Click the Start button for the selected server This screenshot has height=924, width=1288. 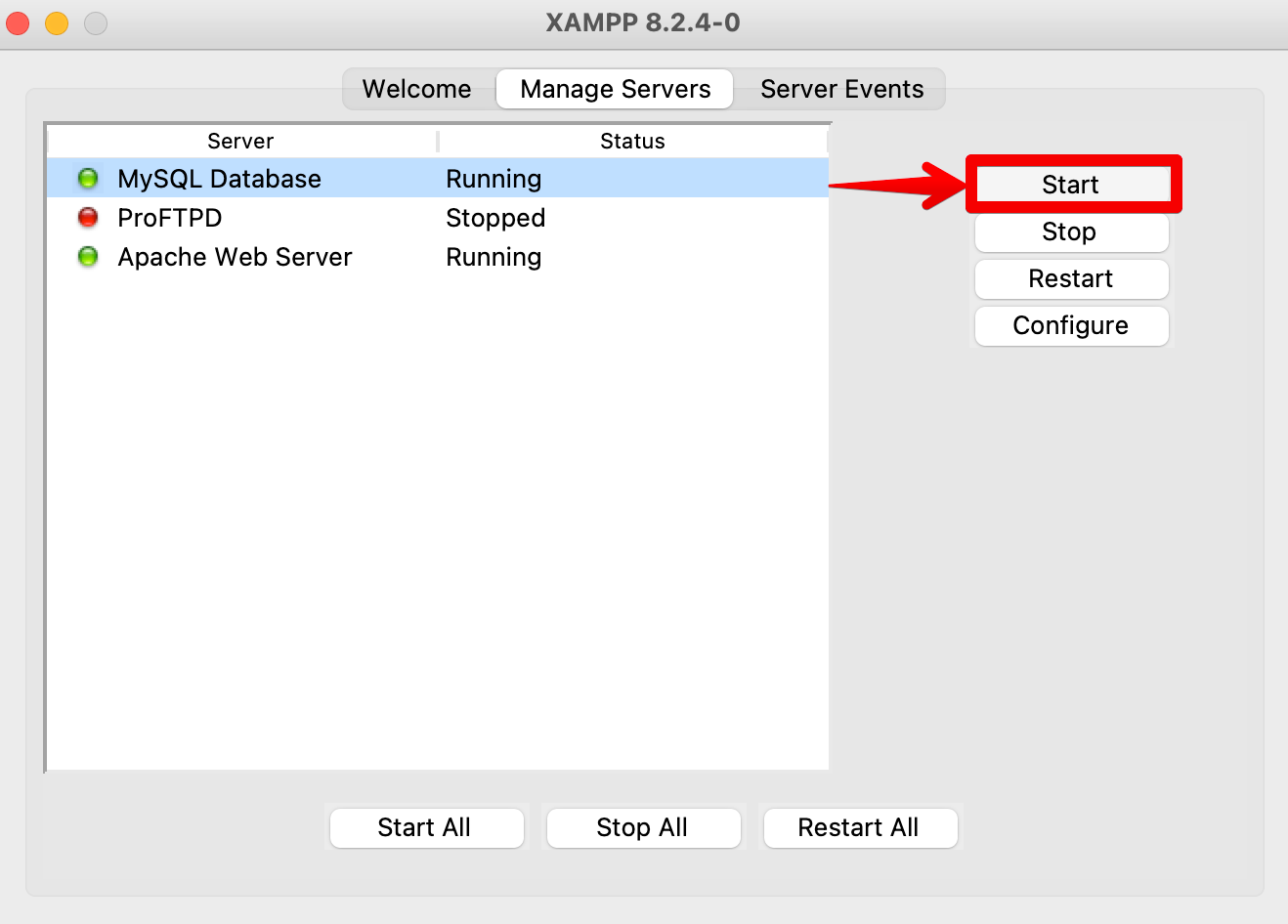point(1071,185)
